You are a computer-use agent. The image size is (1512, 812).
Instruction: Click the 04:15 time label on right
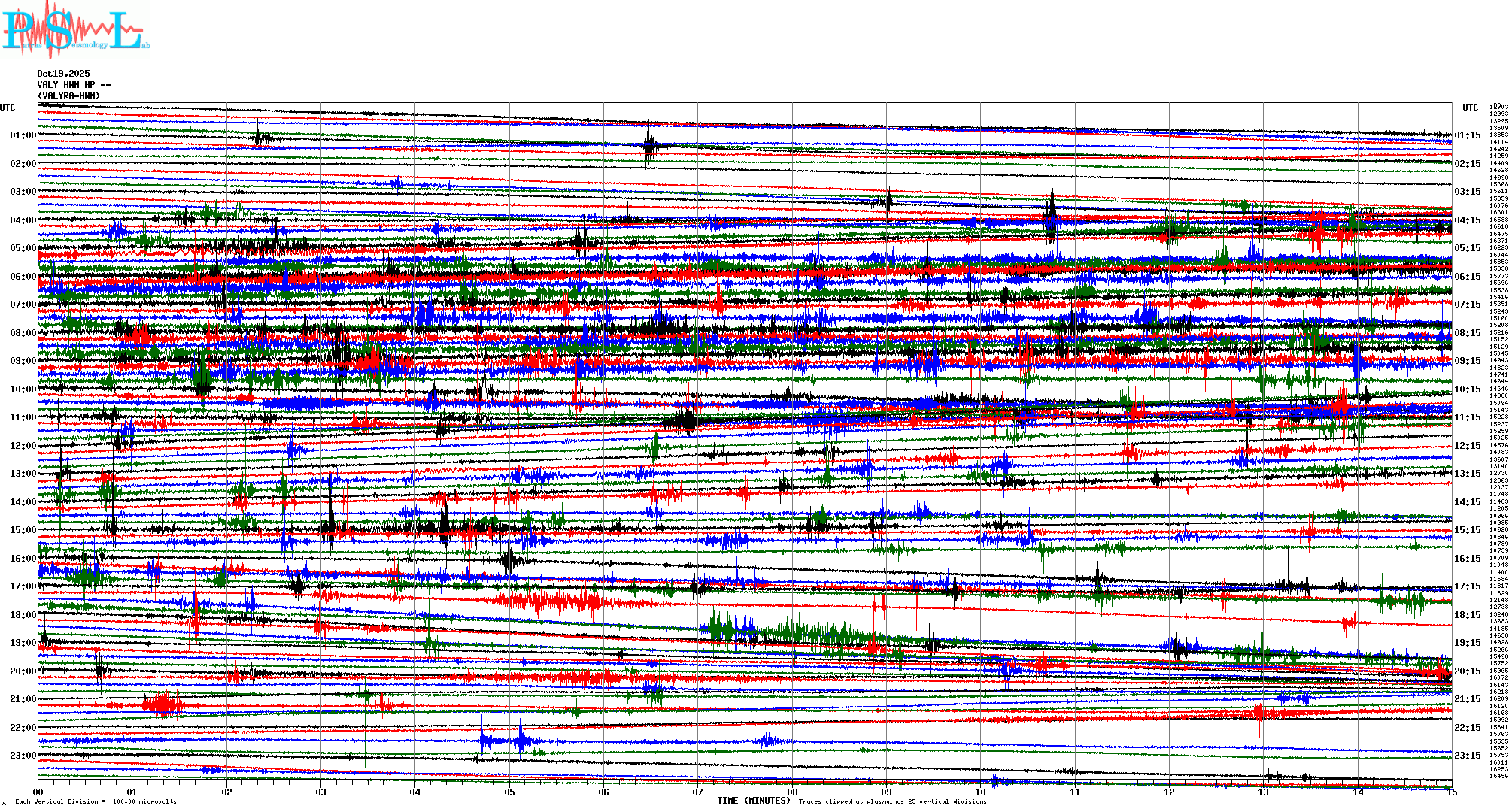click(x=1467, y=220)
